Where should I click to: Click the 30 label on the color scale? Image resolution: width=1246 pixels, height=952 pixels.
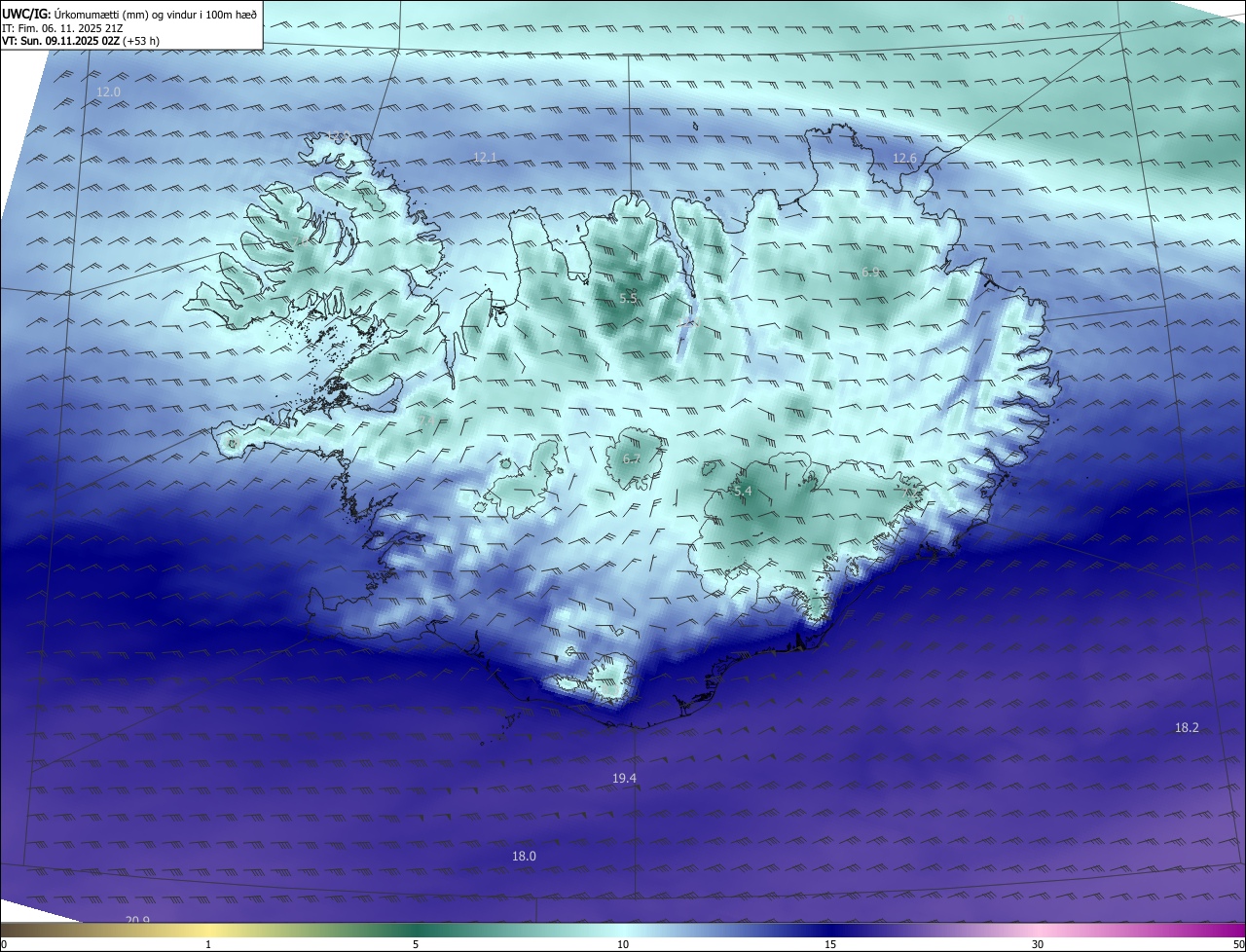click(1038, 944)
